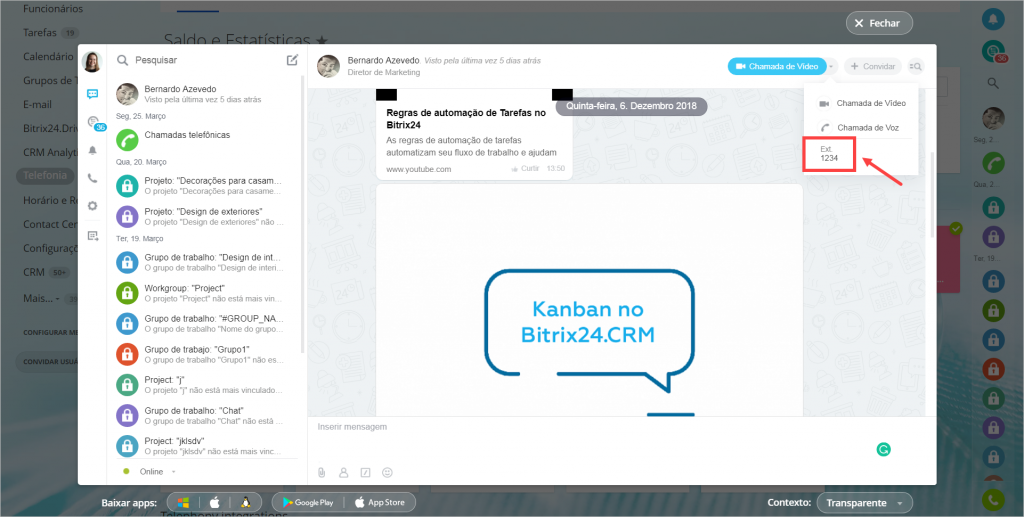Open Contact Center in left navigation
The image size is (1024, 517).
pos(50,224)
